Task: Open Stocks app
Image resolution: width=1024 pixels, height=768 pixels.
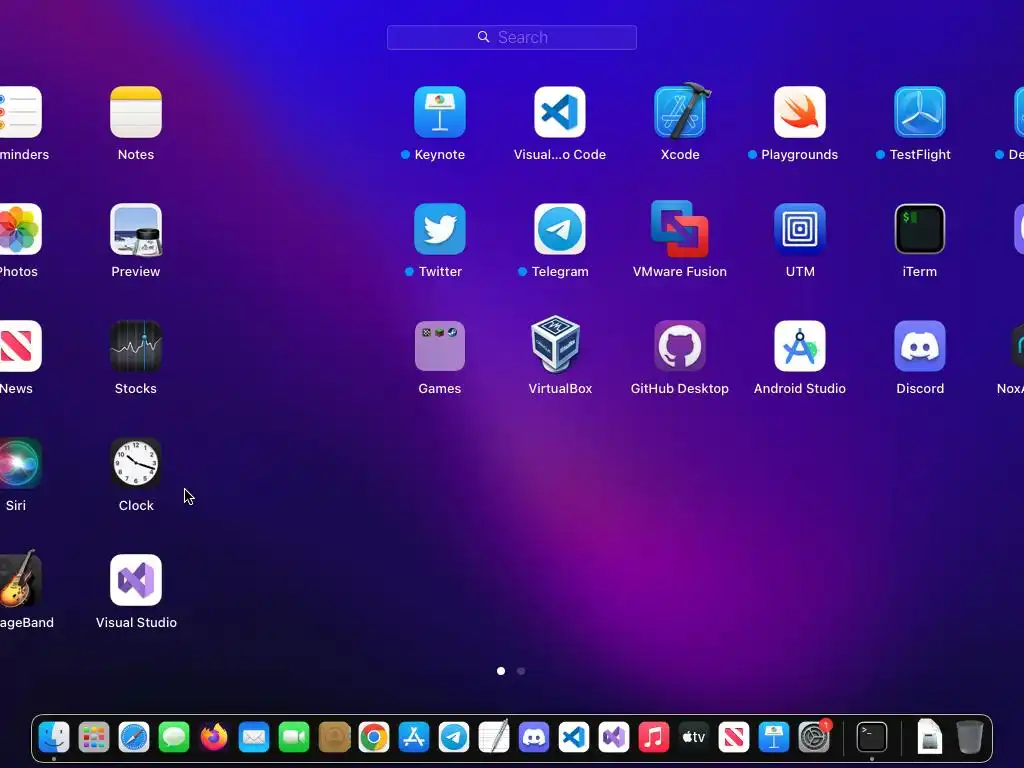Action: (x=136, y=346)
